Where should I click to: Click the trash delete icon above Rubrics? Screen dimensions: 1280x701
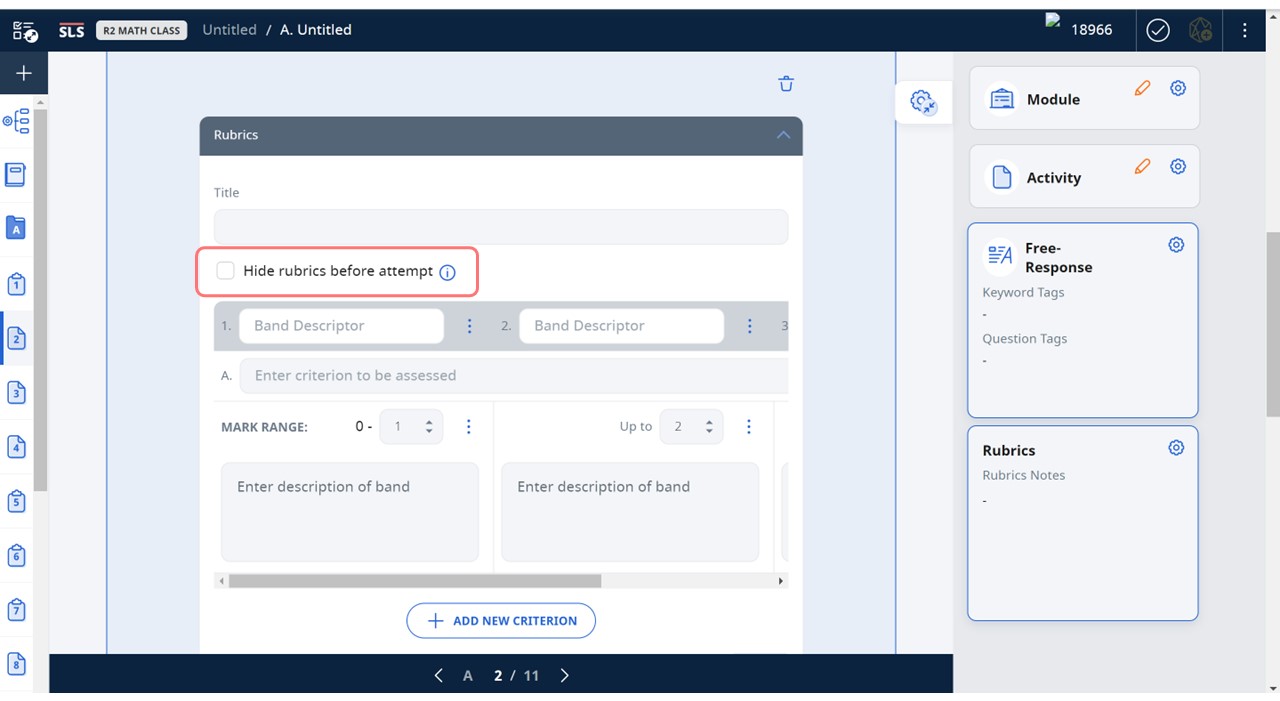[x=786, y=84]
